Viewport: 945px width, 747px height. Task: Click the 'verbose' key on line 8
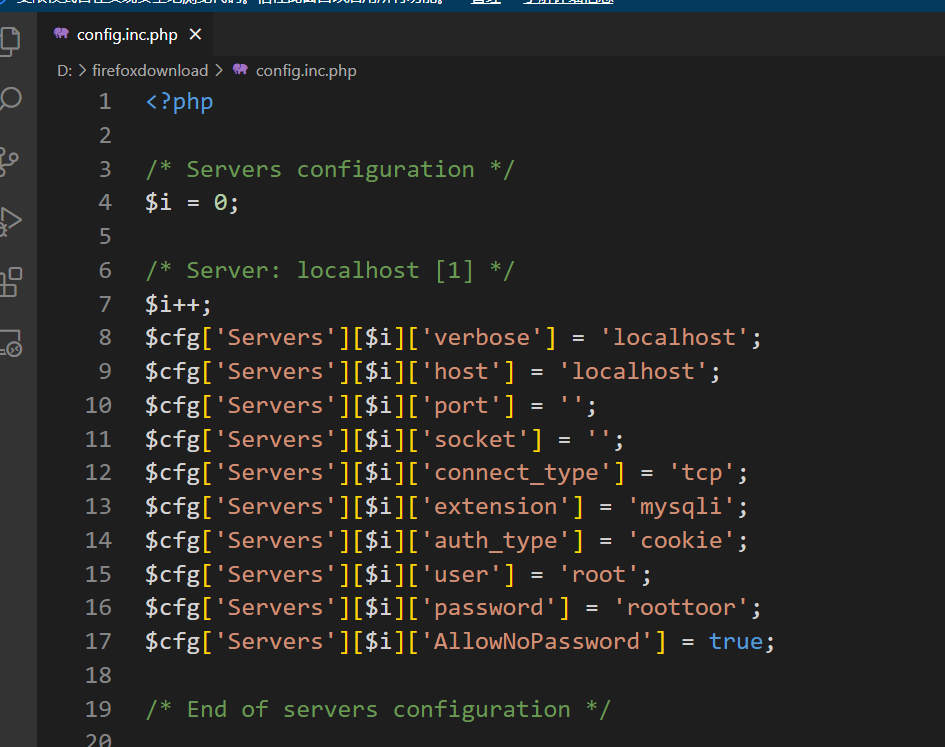pos(482,338)
